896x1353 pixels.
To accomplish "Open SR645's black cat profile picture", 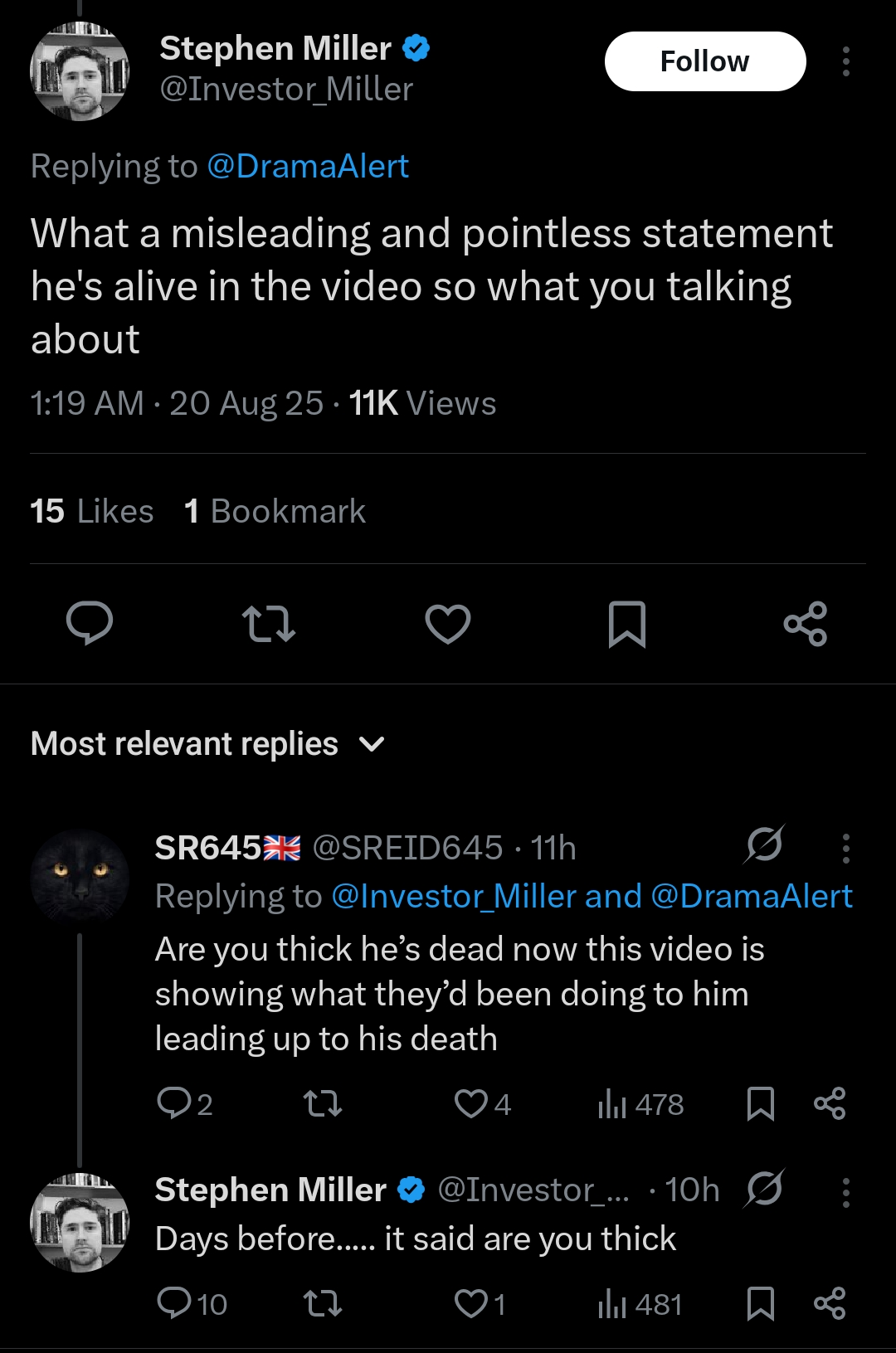I will [80, 877].
